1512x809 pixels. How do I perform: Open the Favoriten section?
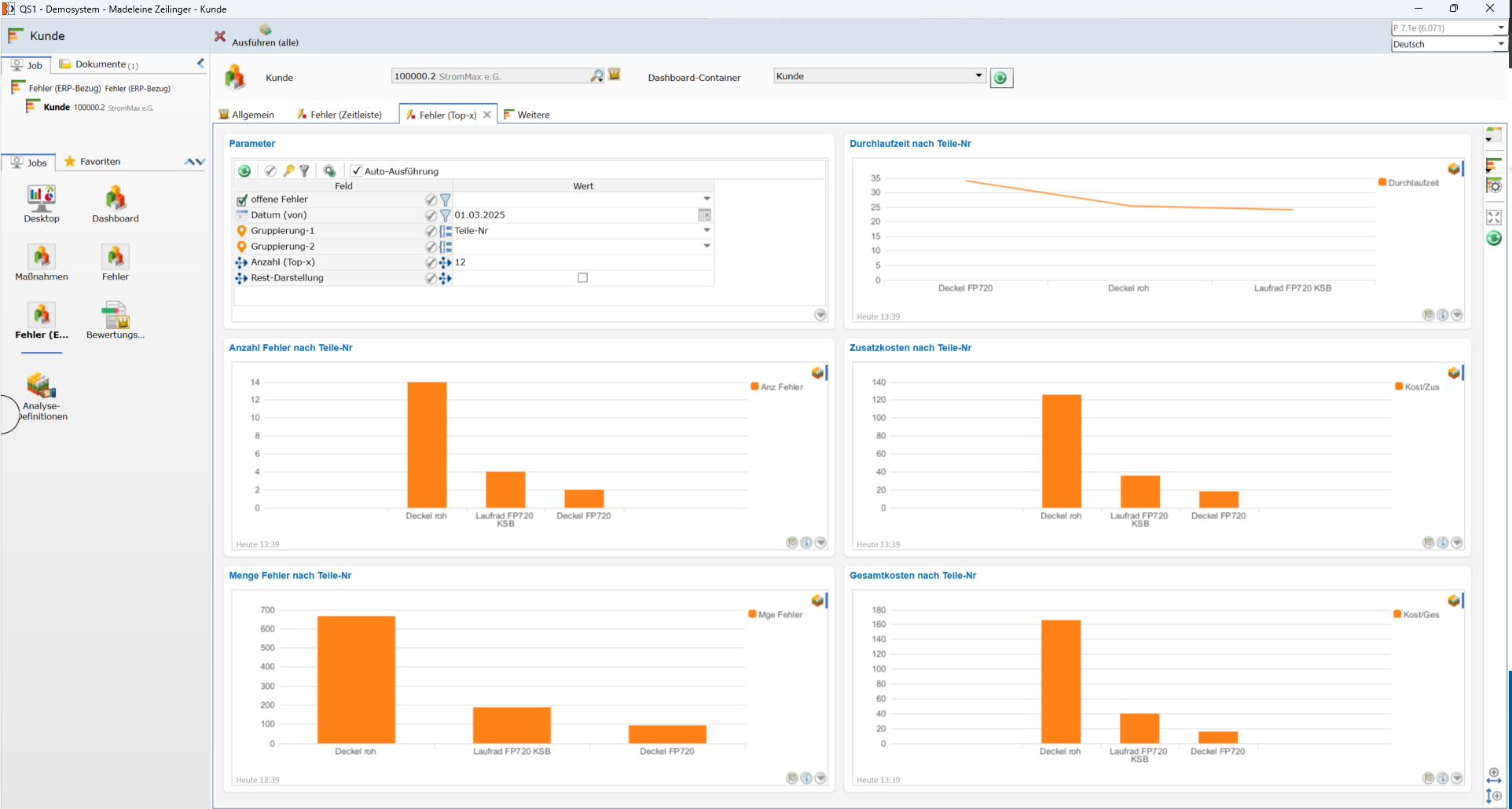coord(92,161)
